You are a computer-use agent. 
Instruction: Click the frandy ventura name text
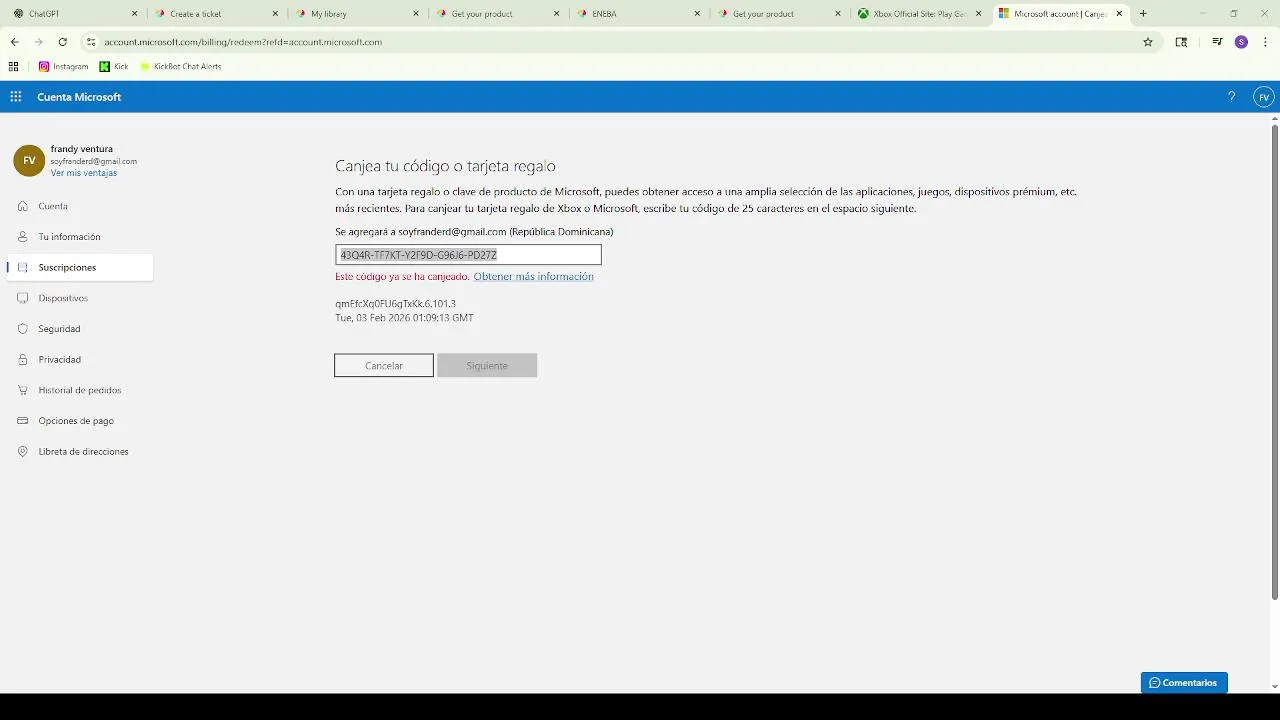click(82, 149)
